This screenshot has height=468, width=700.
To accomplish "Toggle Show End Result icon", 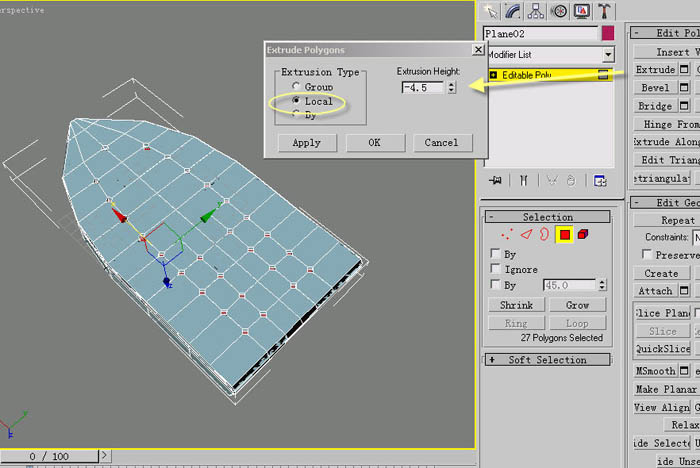I will pos(524,180).
